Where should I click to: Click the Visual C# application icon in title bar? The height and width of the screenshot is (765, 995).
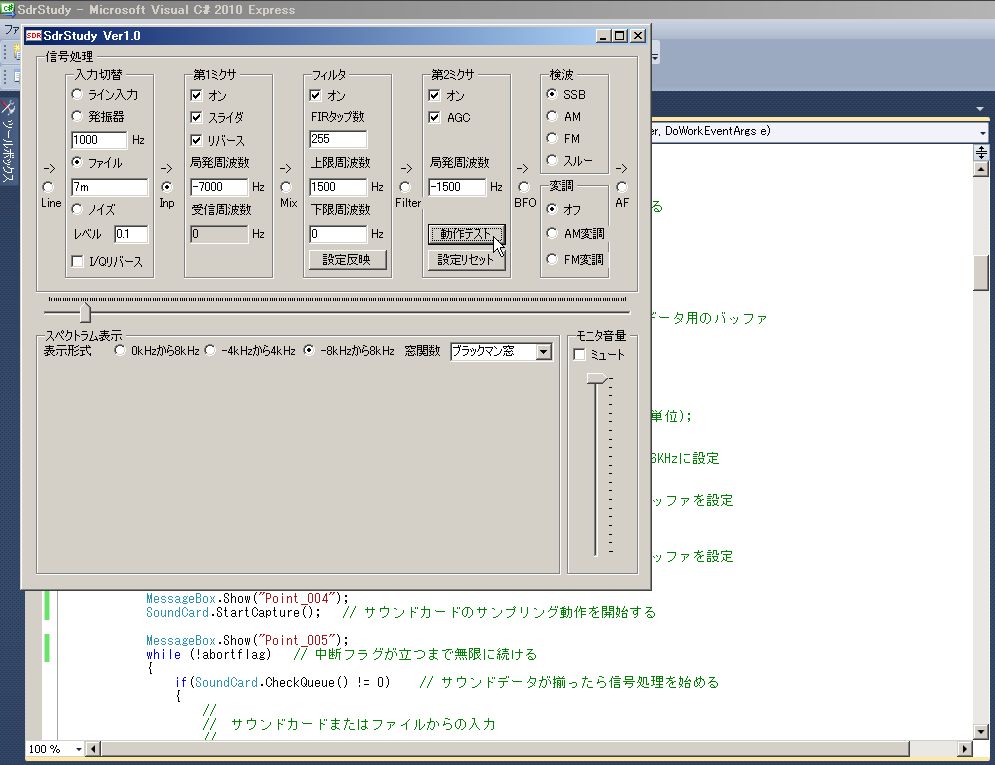[8, 9]
